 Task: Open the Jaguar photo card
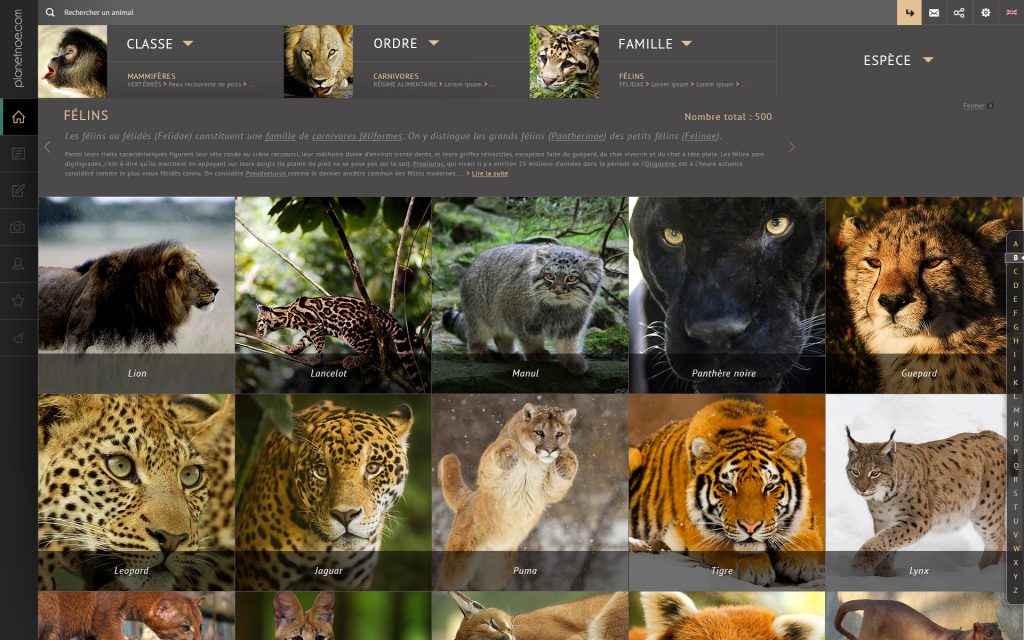(x=333, y=492)
